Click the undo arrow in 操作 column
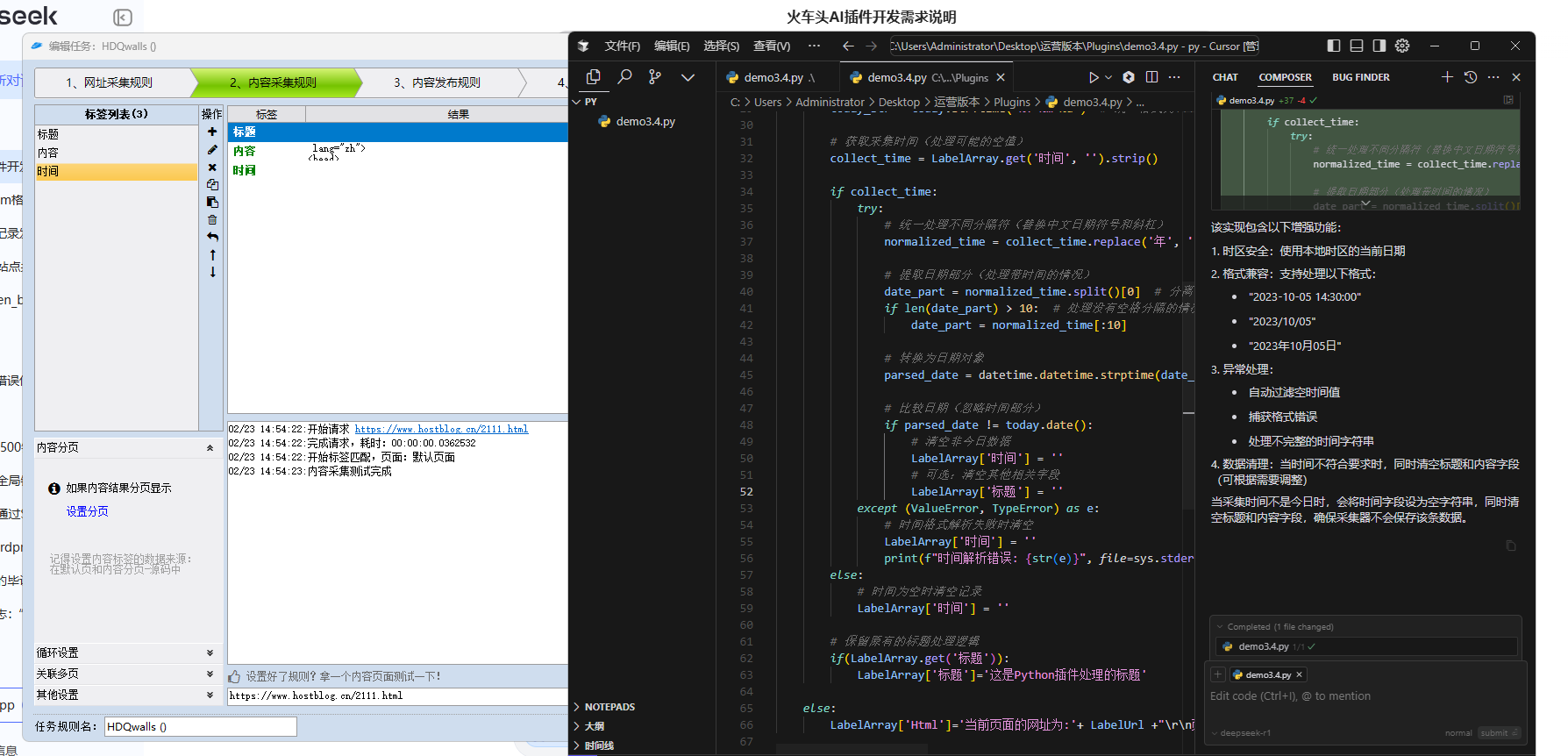This screenshot has height=756, width=1568. [212, 237]
